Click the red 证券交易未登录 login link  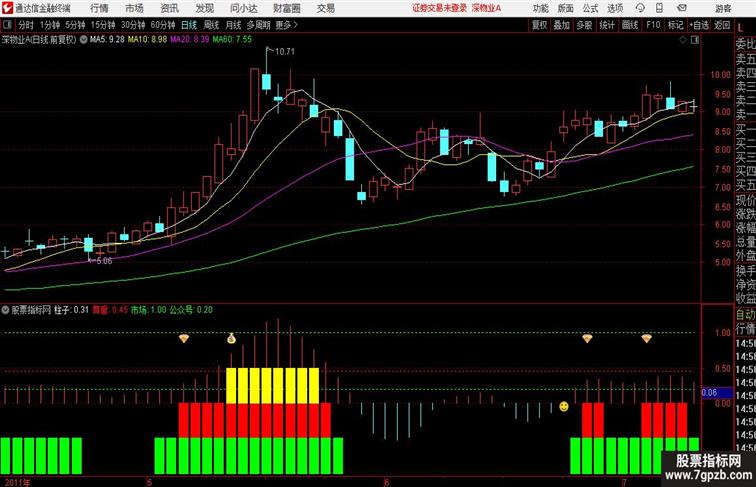click(439, 8)
